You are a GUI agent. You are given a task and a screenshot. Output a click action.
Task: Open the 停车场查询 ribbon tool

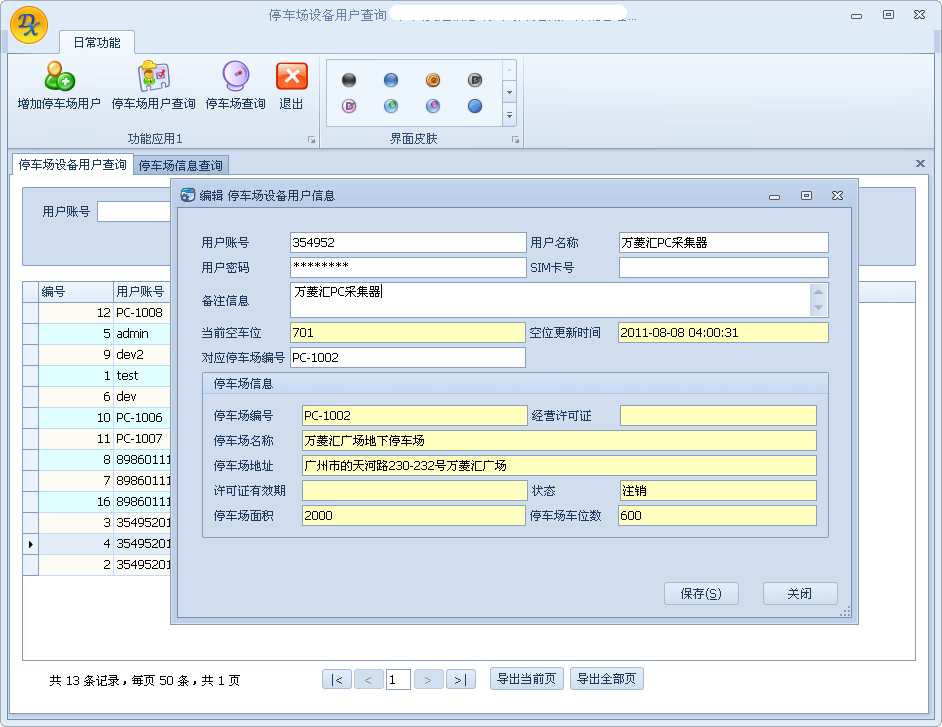click(236, 85)
